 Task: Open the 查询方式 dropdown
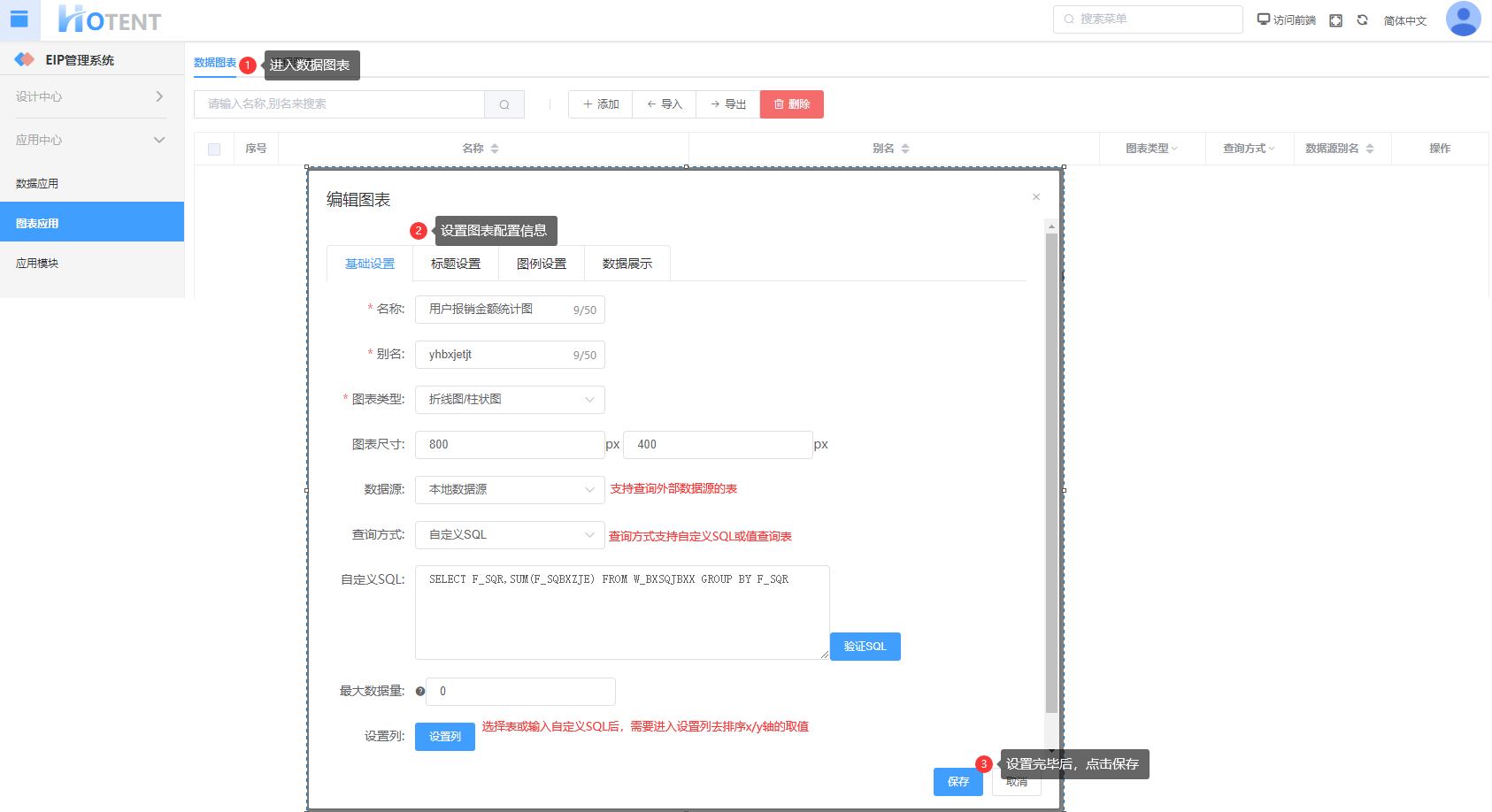510,535
